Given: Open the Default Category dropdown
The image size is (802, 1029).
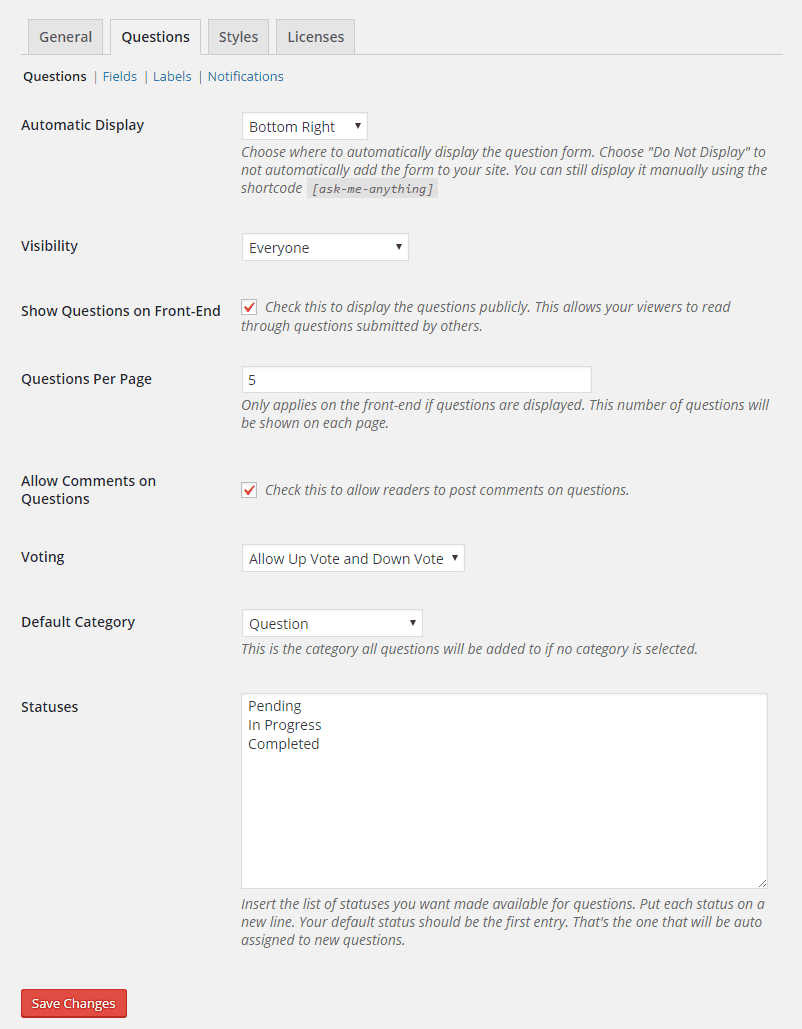Looking at the screenshot, I should 332,624.
